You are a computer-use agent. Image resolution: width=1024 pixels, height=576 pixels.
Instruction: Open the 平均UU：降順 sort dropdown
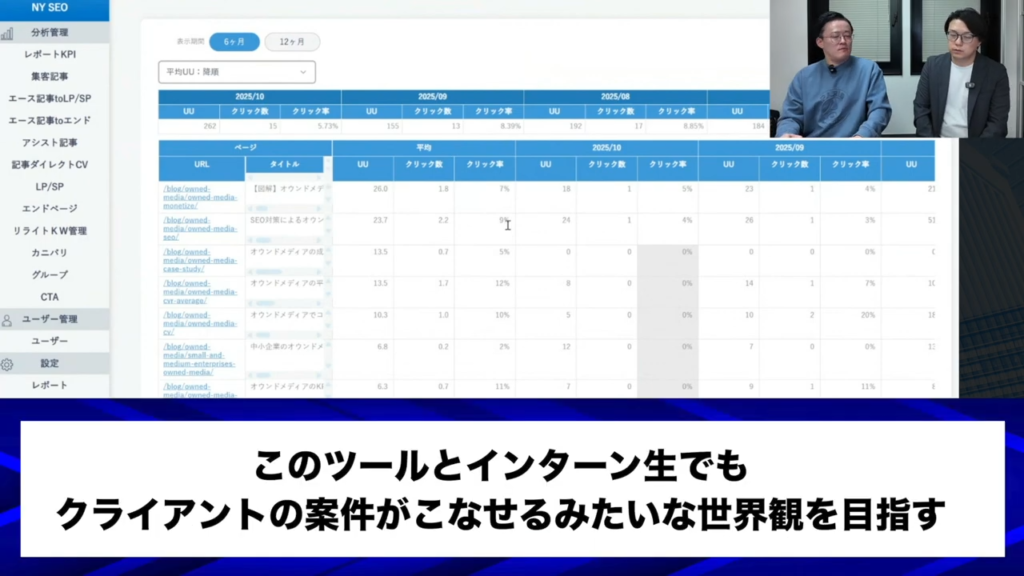pos(237,72)
